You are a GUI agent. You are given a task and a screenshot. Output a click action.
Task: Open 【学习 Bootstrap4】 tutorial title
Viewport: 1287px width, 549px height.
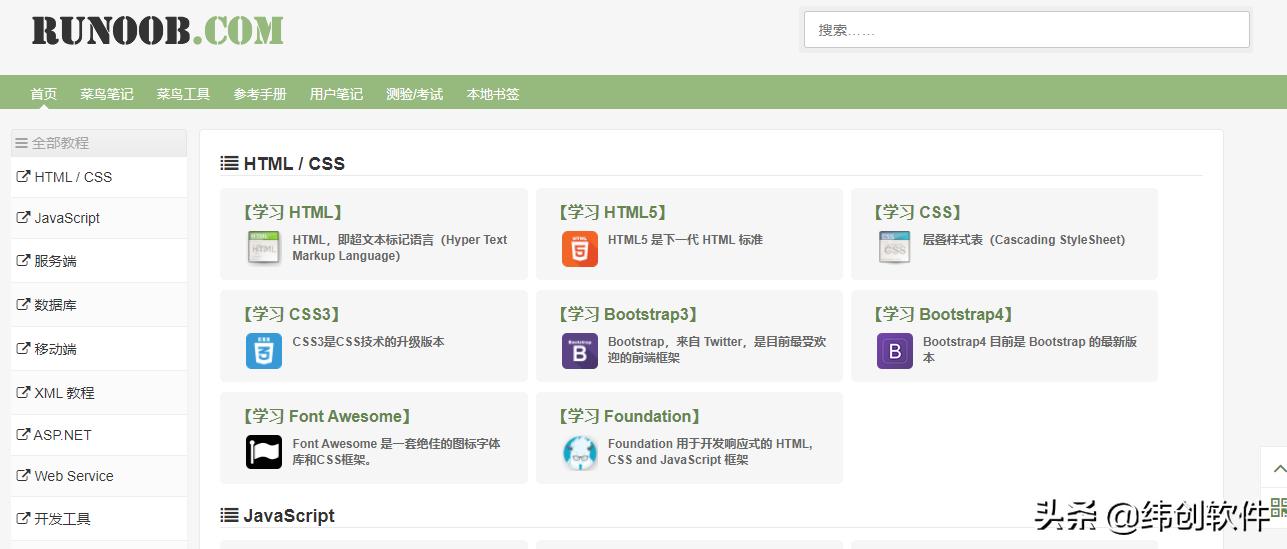[944, 314]
